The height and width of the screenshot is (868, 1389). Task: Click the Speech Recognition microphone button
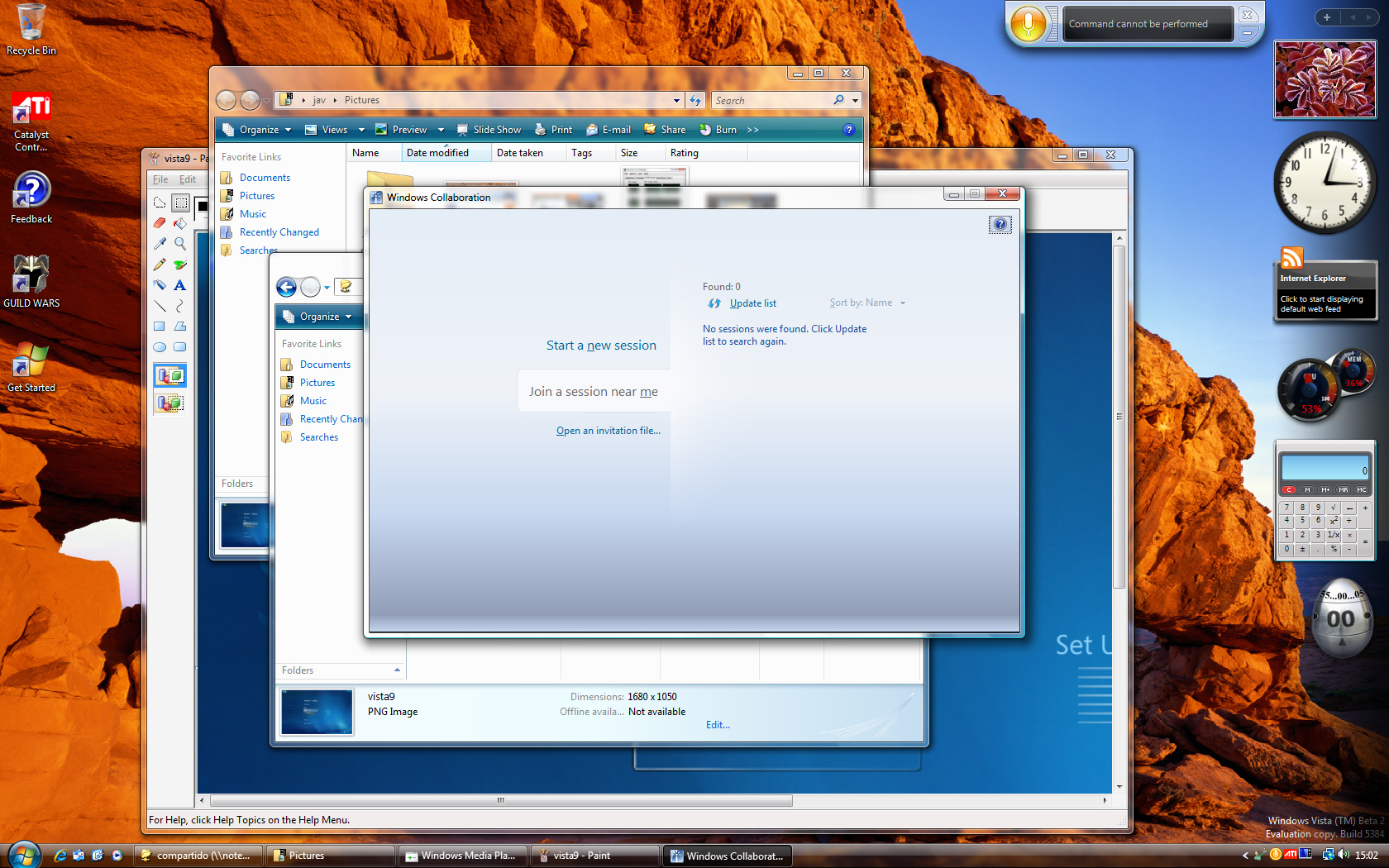coord(1028,23)
